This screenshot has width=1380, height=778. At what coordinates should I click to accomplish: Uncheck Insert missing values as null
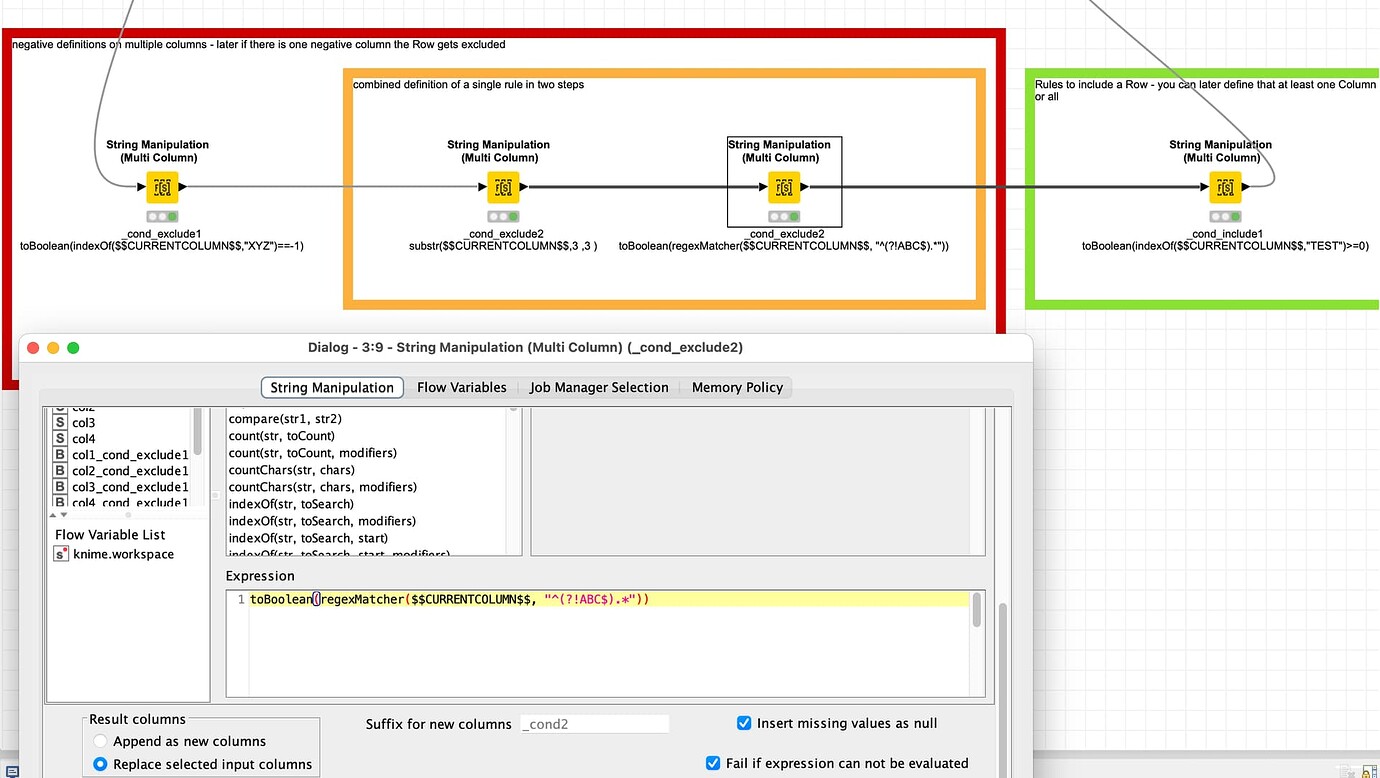point(743,722)
